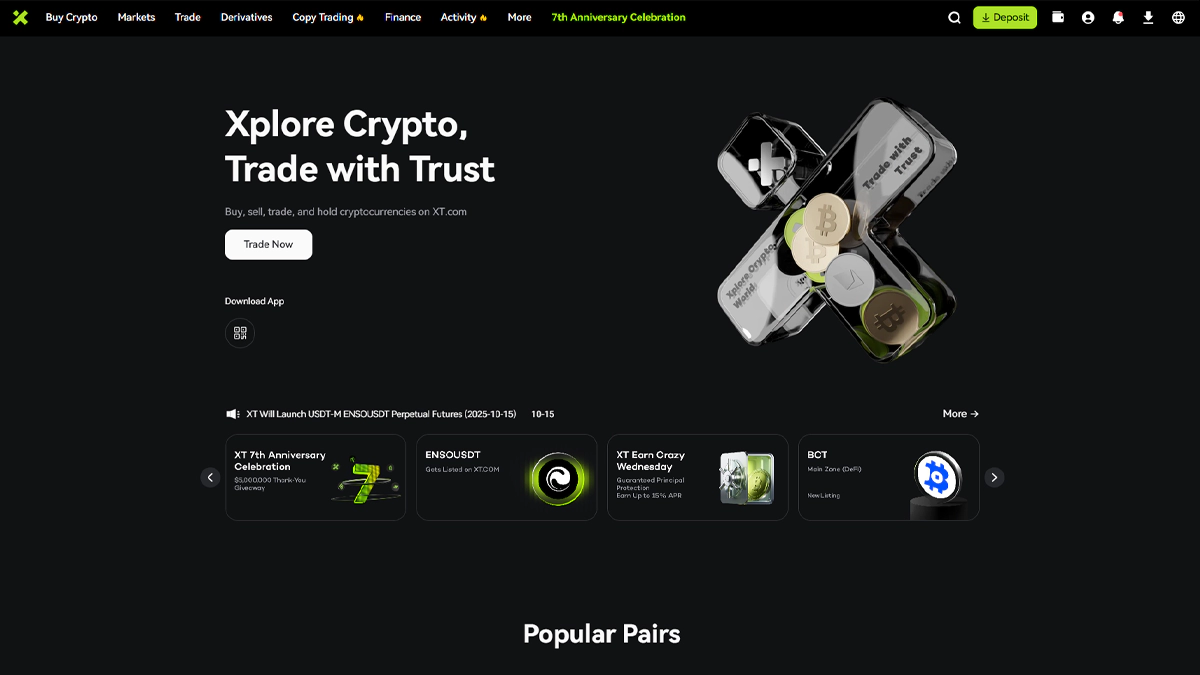This screenshot has height=675, width=1200.
Task: Open the More navigation menu
Action: pos(519,17)
